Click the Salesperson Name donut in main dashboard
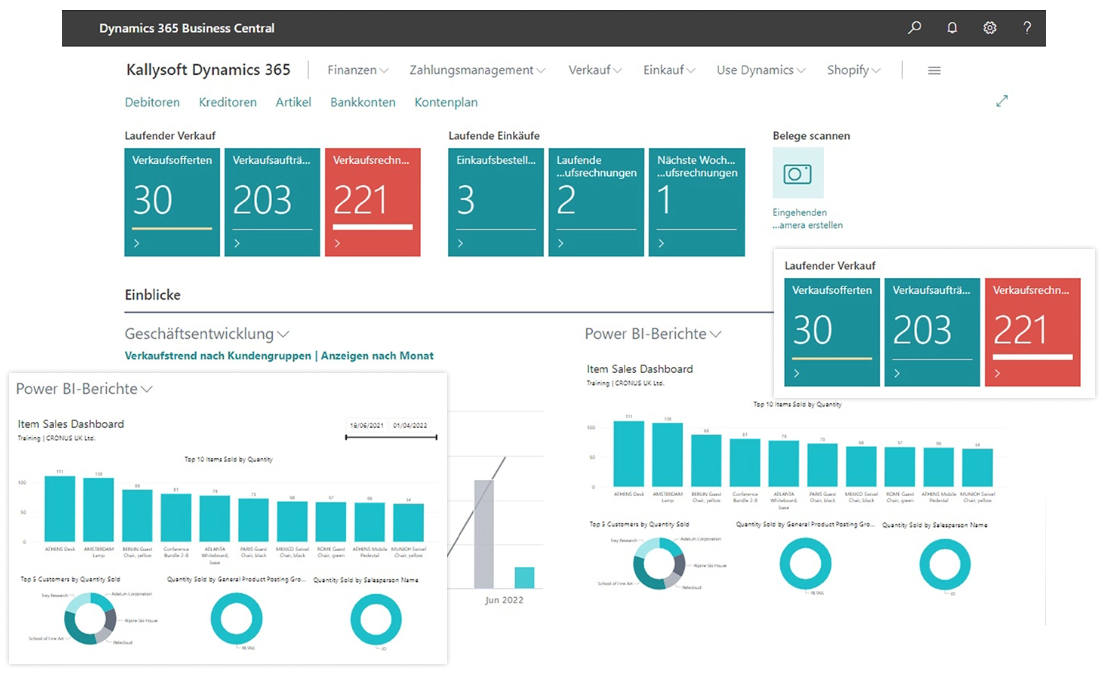Viewport: 1110px width, 680px height. click(945, 564)
